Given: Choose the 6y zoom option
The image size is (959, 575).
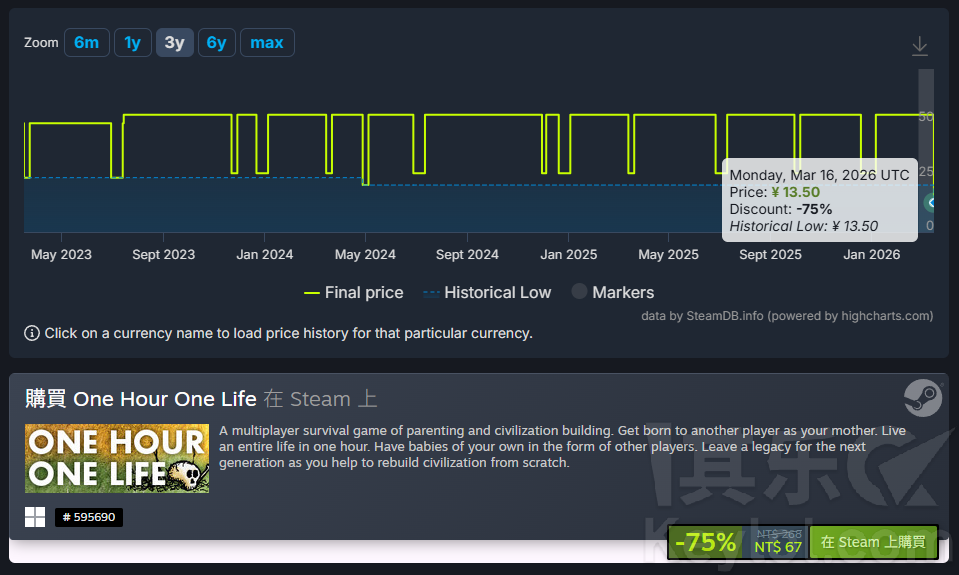Looking at the screenshot, I should pyautogui.click(x=216, y=42).
